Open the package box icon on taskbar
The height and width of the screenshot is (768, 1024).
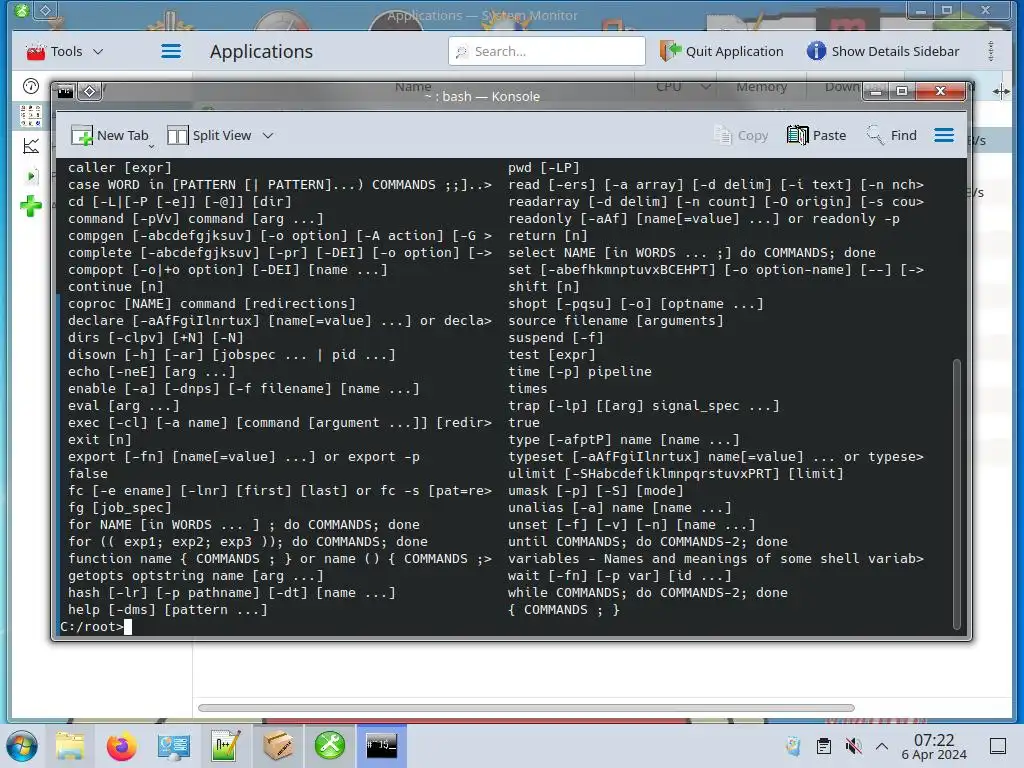tap(278, 746)
